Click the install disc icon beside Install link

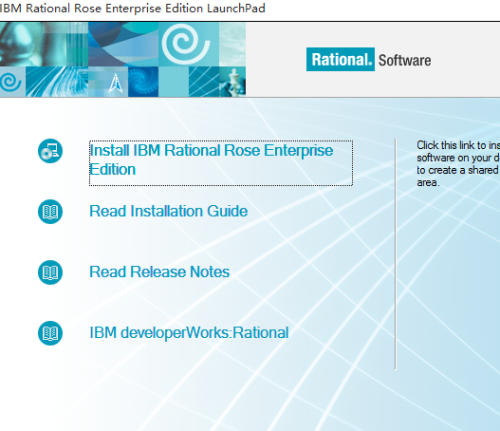tap(50, 151)
